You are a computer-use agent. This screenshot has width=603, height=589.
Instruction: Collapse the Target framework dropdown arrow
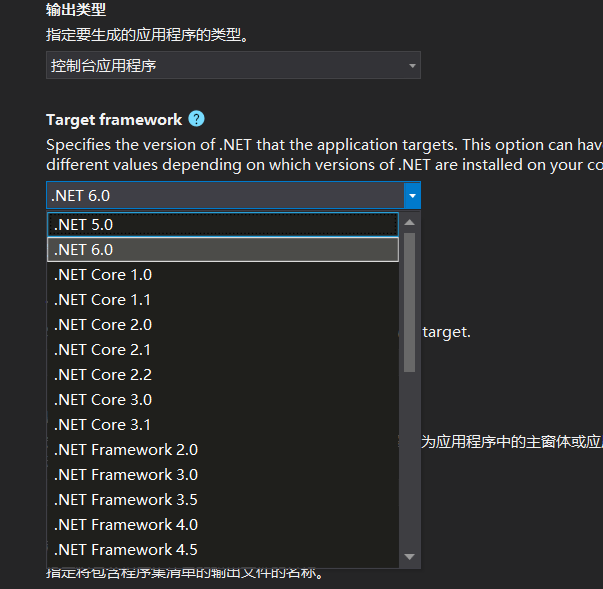pyautogui.click(x=412, y=196)
